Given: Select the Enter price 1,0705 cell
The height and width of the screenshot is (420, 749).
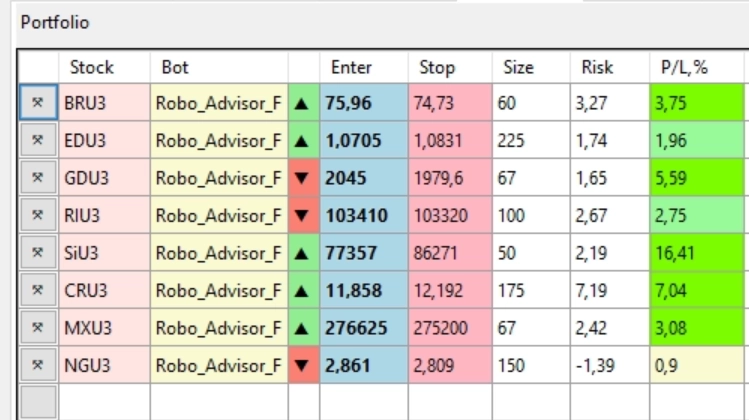Looking at the screenshot, I should 362,141.
